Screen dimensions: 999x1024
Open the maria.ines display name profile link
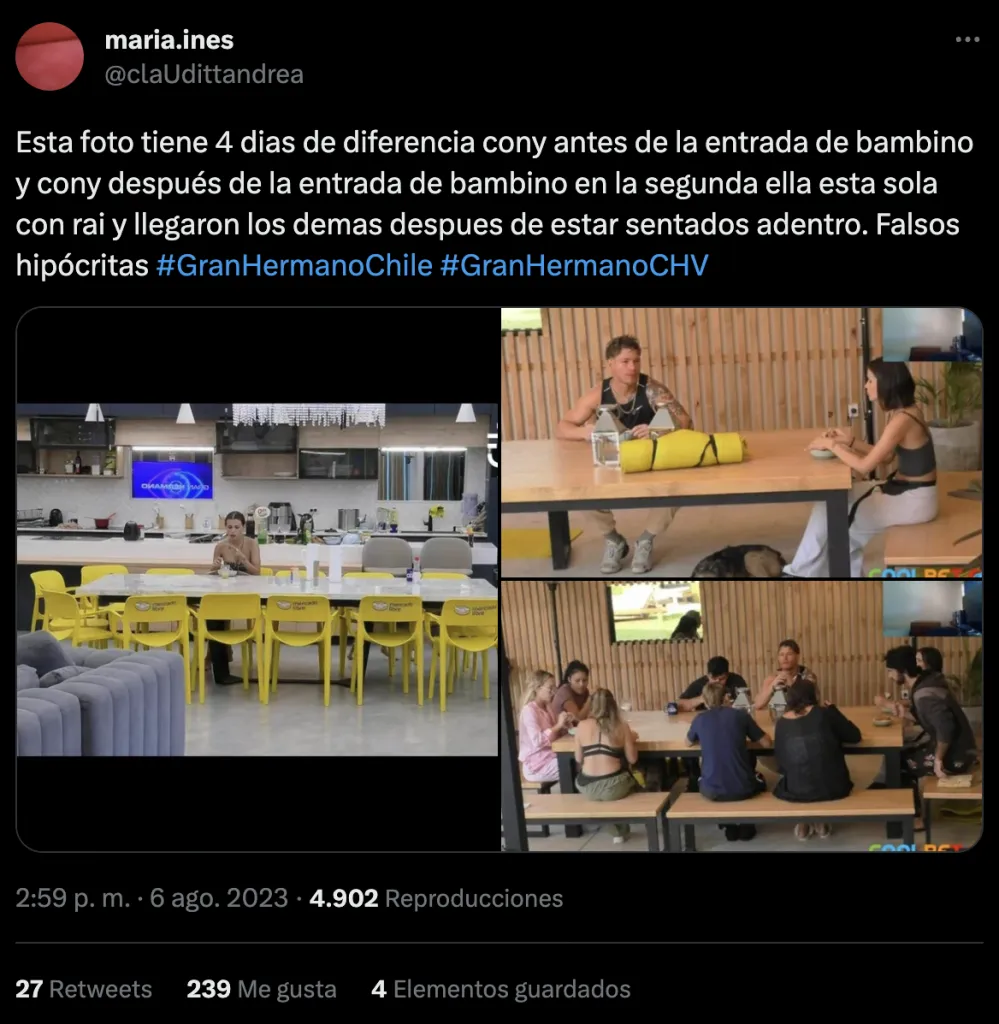[169, 40]
